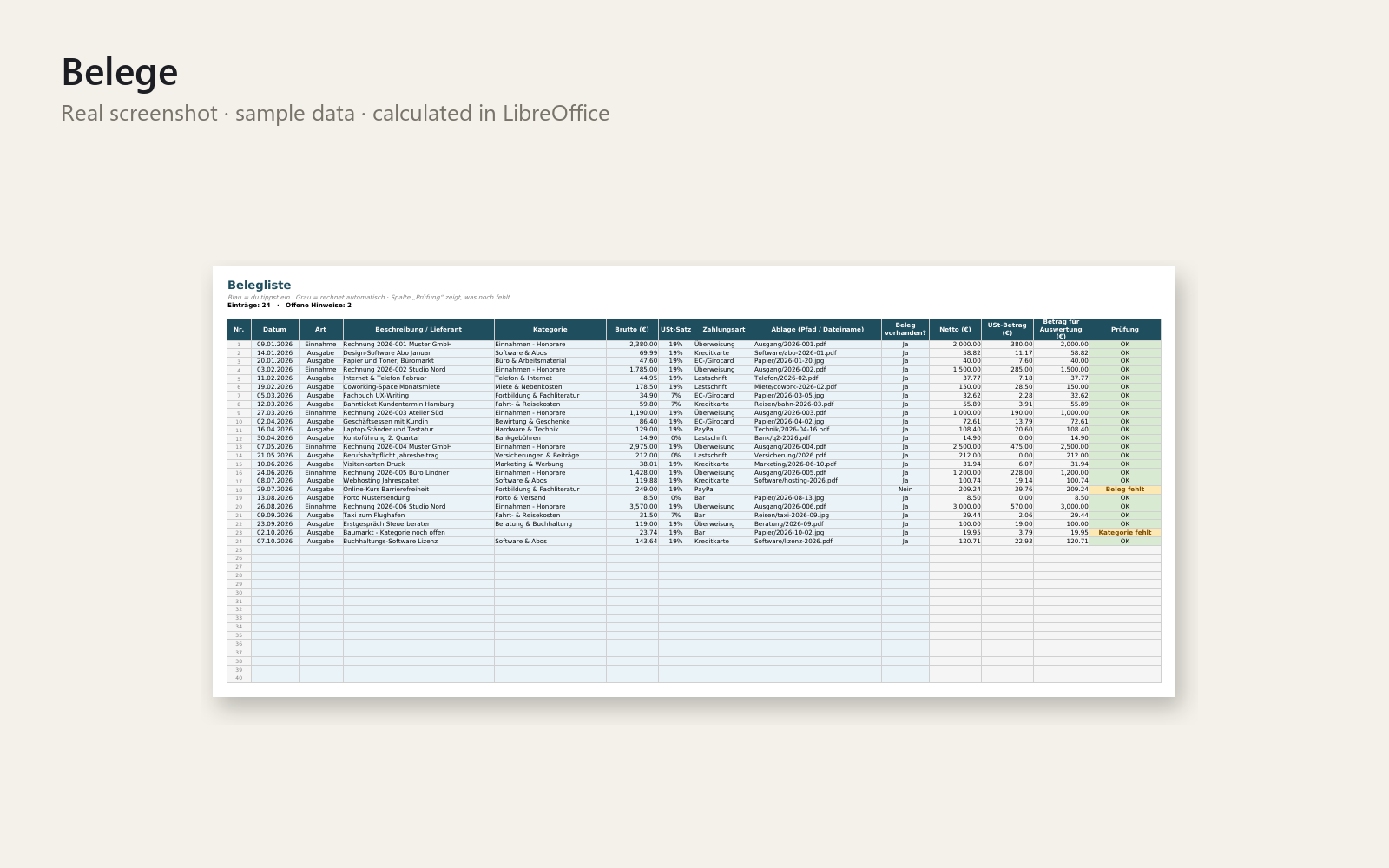The width and height of the screenshot is (1389, 868).
Task: Select cell "Geschäftsessen mit Kundin"
Action: [418, 422]
